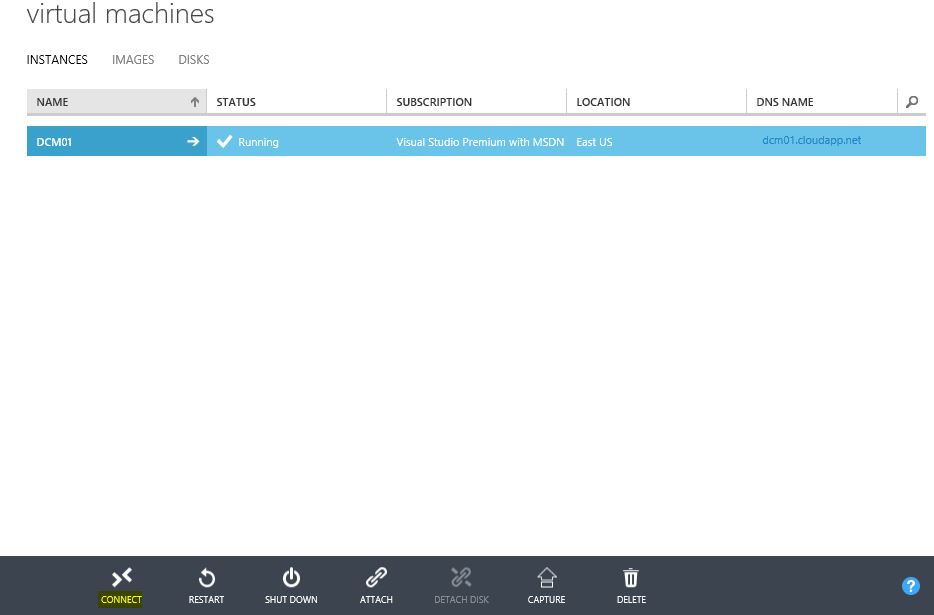Click the Detach Disk icon
This screenshot has height=615, width=934.
(x=461, y=577)
